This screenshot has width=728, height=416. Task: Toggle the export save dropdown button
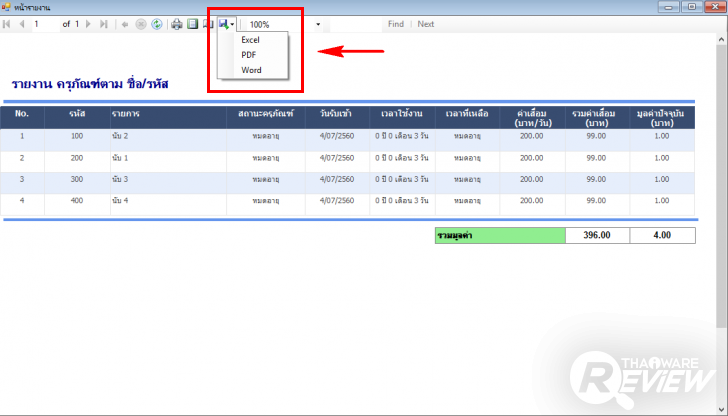click(x=227, y=24)
